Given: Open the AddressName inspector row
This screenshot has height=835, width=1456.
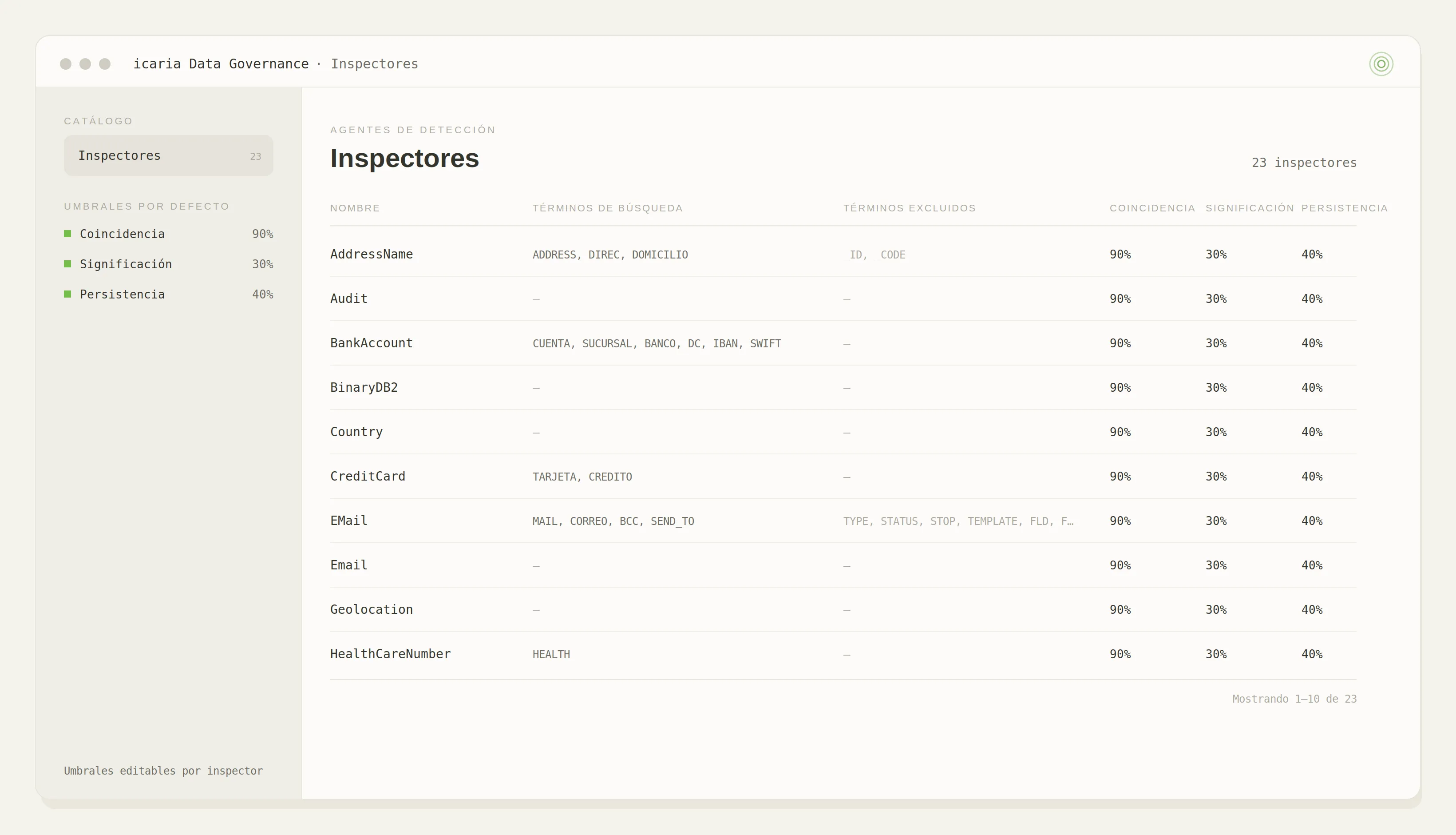Looking at the screenshot, I should (x=843, y=254).
